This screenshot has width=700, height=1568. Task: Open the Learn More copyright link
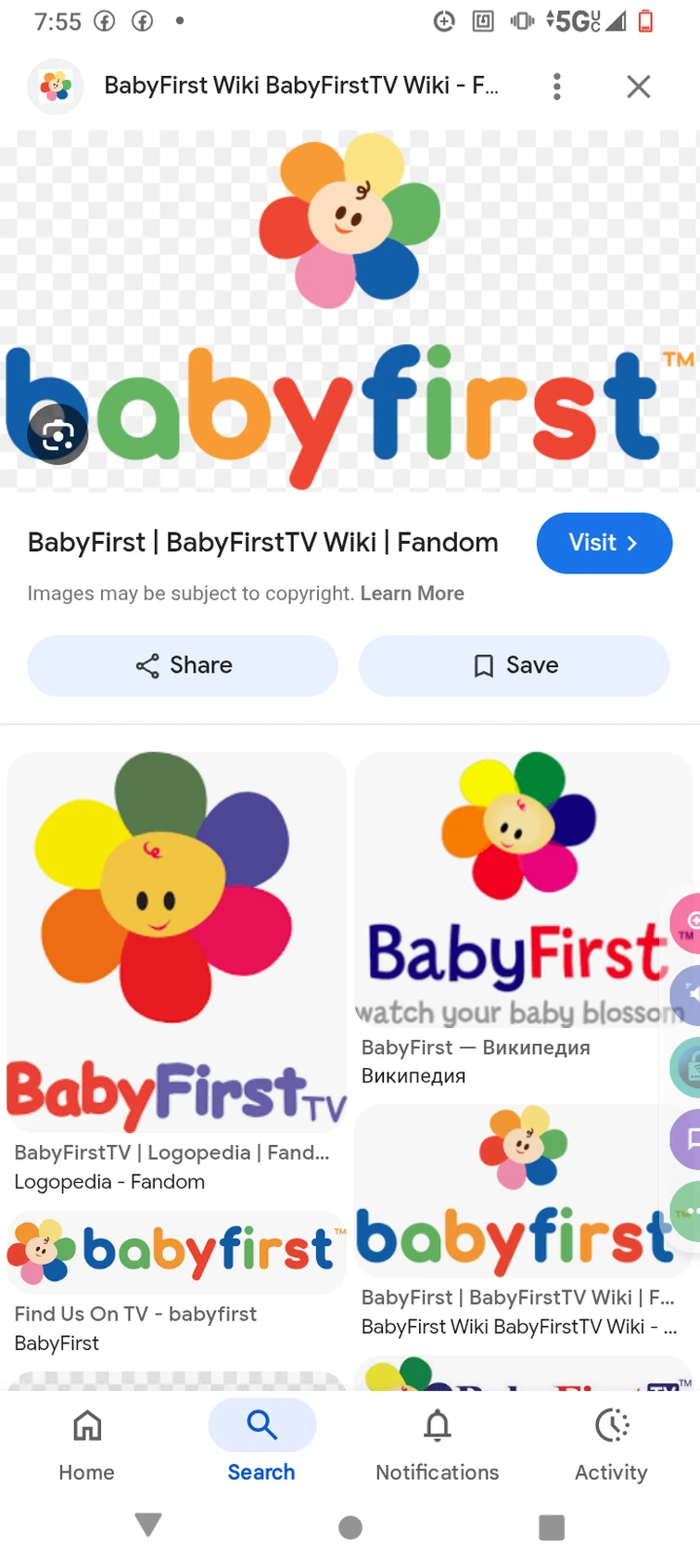pyautogui.click(x=412, y=594)
